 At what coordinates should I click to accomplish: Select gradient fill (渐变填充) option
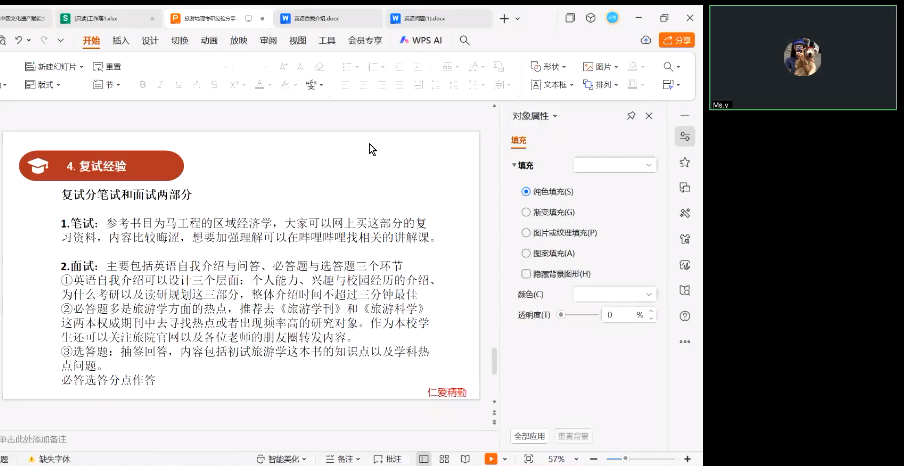tap(526, 212)
